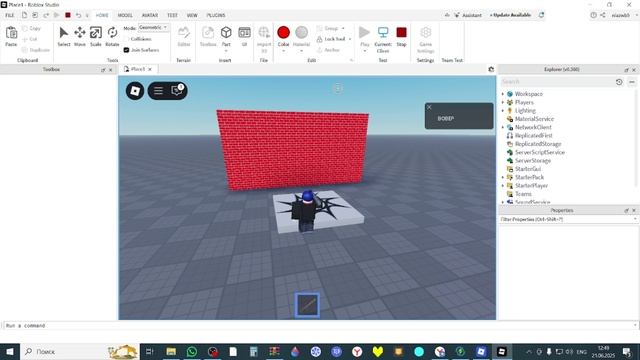This screenshot has width=640, height=360.
Task: Click the Explorer filter history icon
Action: (619, 82)
